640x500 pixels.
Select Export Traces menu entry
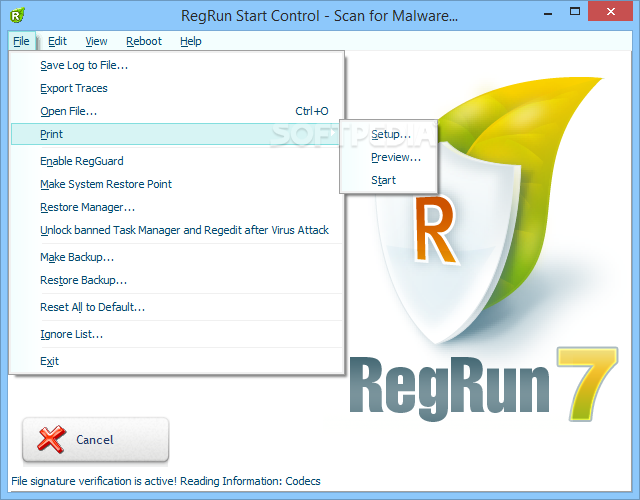coord(176,88)
